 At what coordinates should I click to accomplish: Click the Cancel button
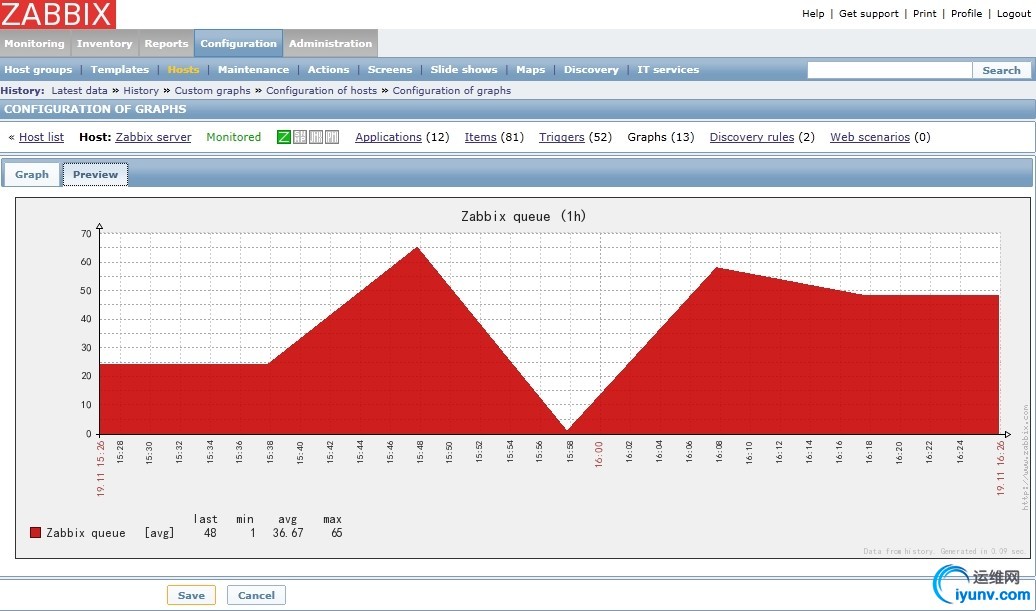coord(256,595)
